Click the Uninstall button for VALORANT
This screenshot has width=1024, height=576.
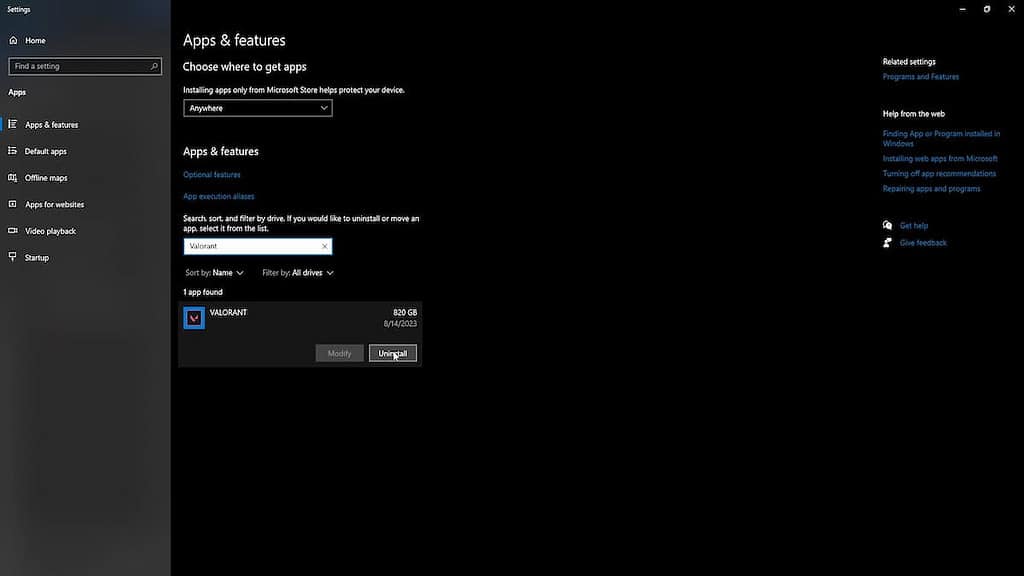click(x=392, y=353)
